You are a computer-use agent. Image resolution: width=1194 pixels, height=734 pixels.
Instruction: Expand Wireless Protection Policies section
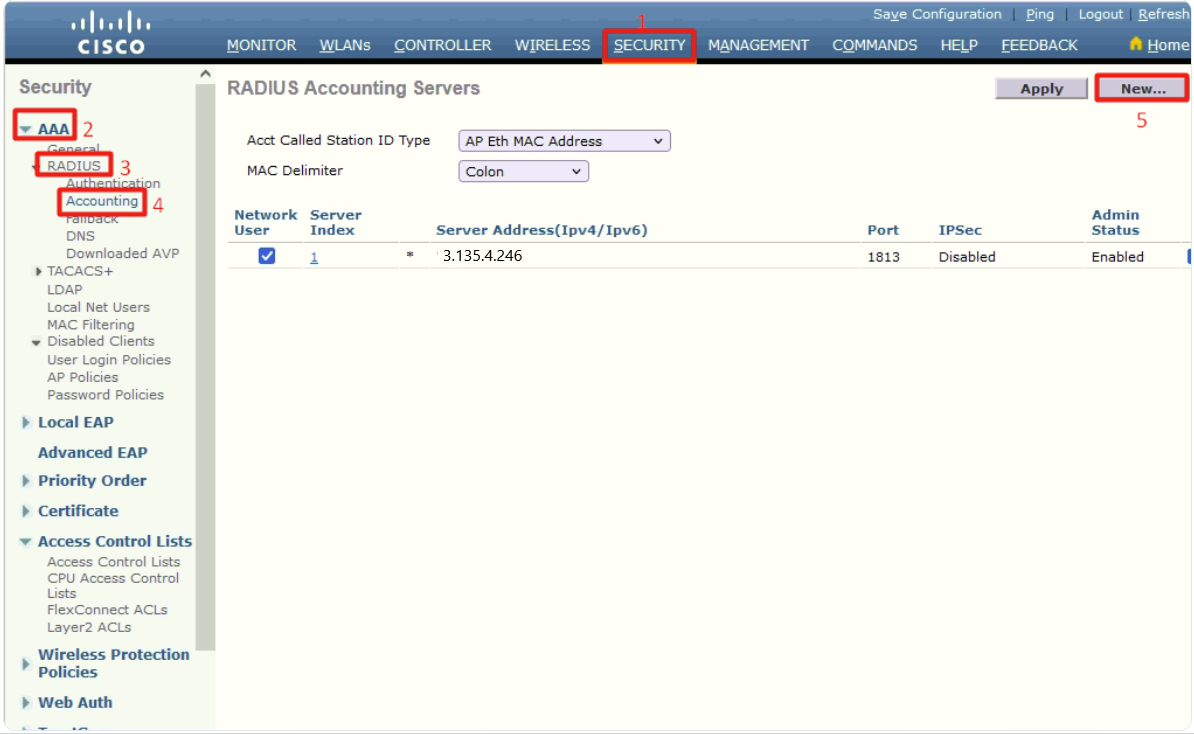coord(26,664)
